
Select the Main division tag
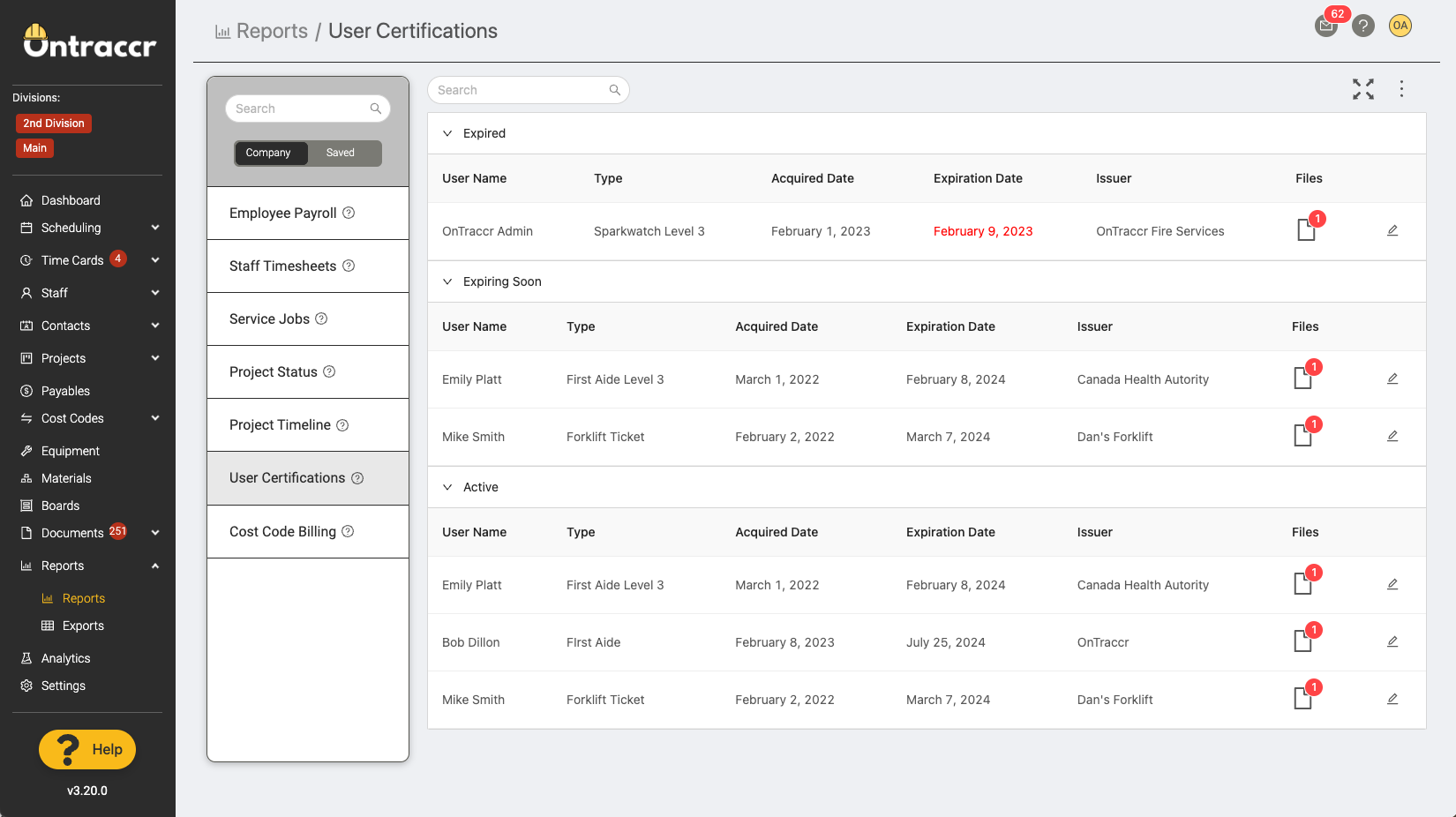coord(35,148)
